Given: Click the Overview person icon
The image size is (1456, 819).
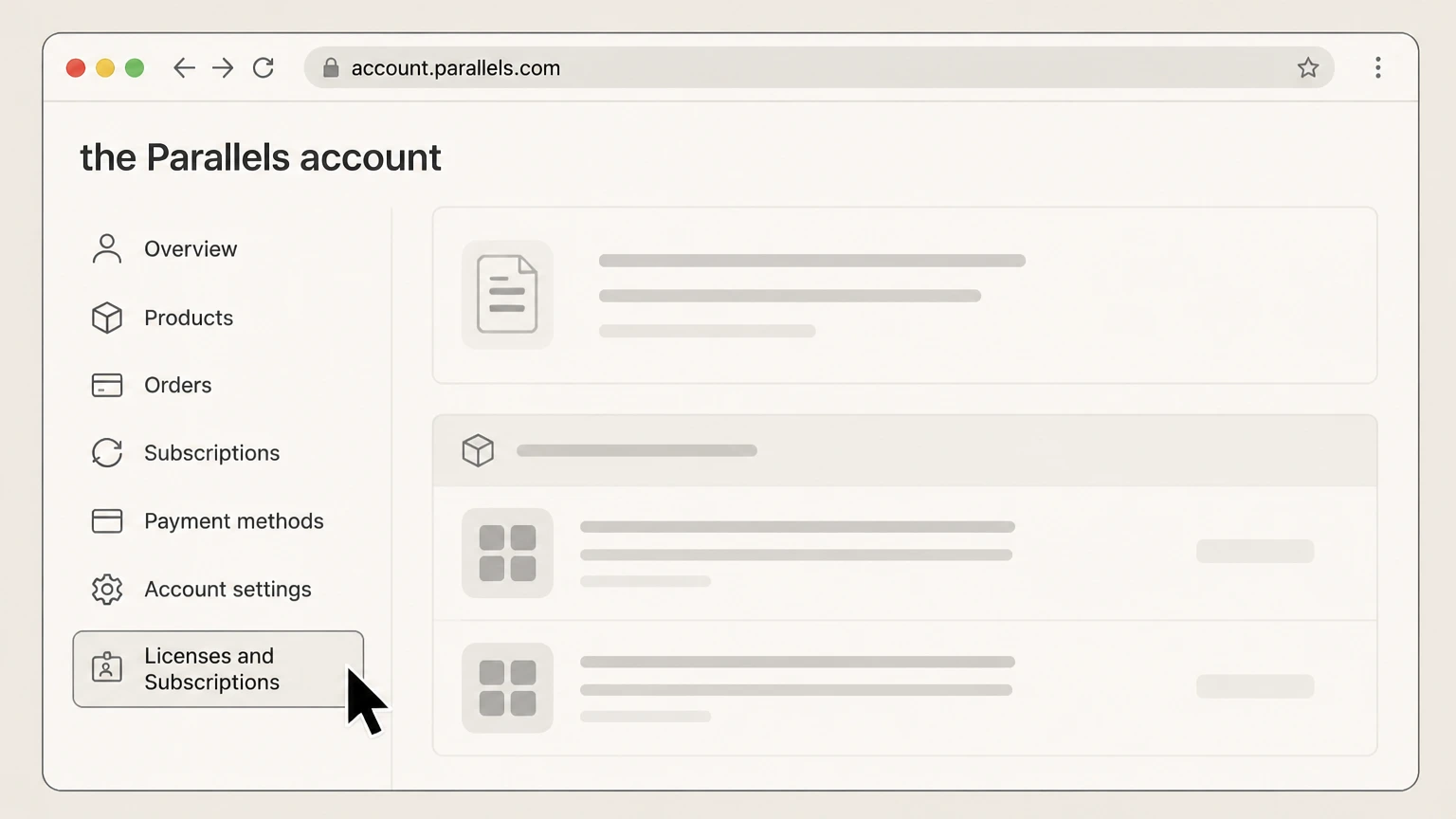Looking at the screenshot, I should 107,248.
